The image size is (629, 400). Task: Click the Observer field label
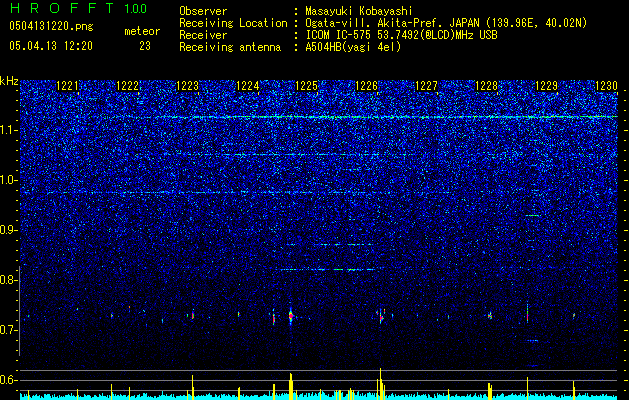pos(203,12)
